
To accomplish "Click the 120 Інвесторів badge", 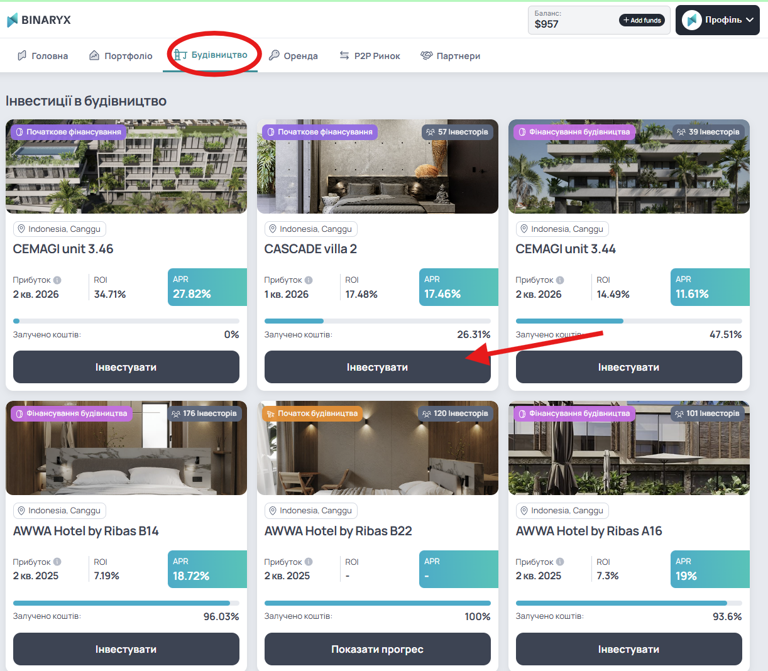I will coord(456,413).
